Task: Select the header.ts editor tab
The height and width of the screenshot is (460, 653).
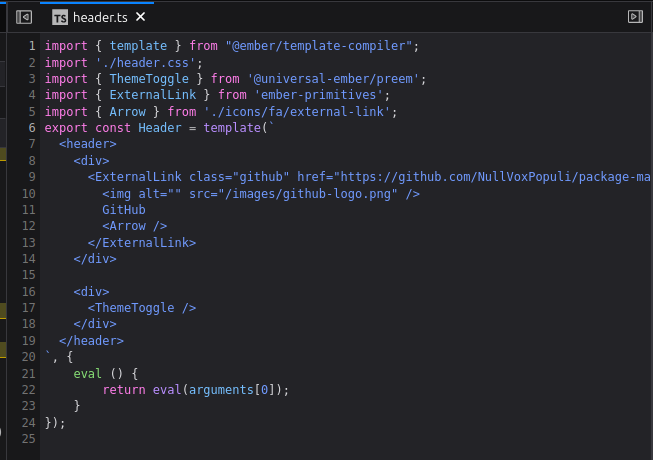Action: 97,17
